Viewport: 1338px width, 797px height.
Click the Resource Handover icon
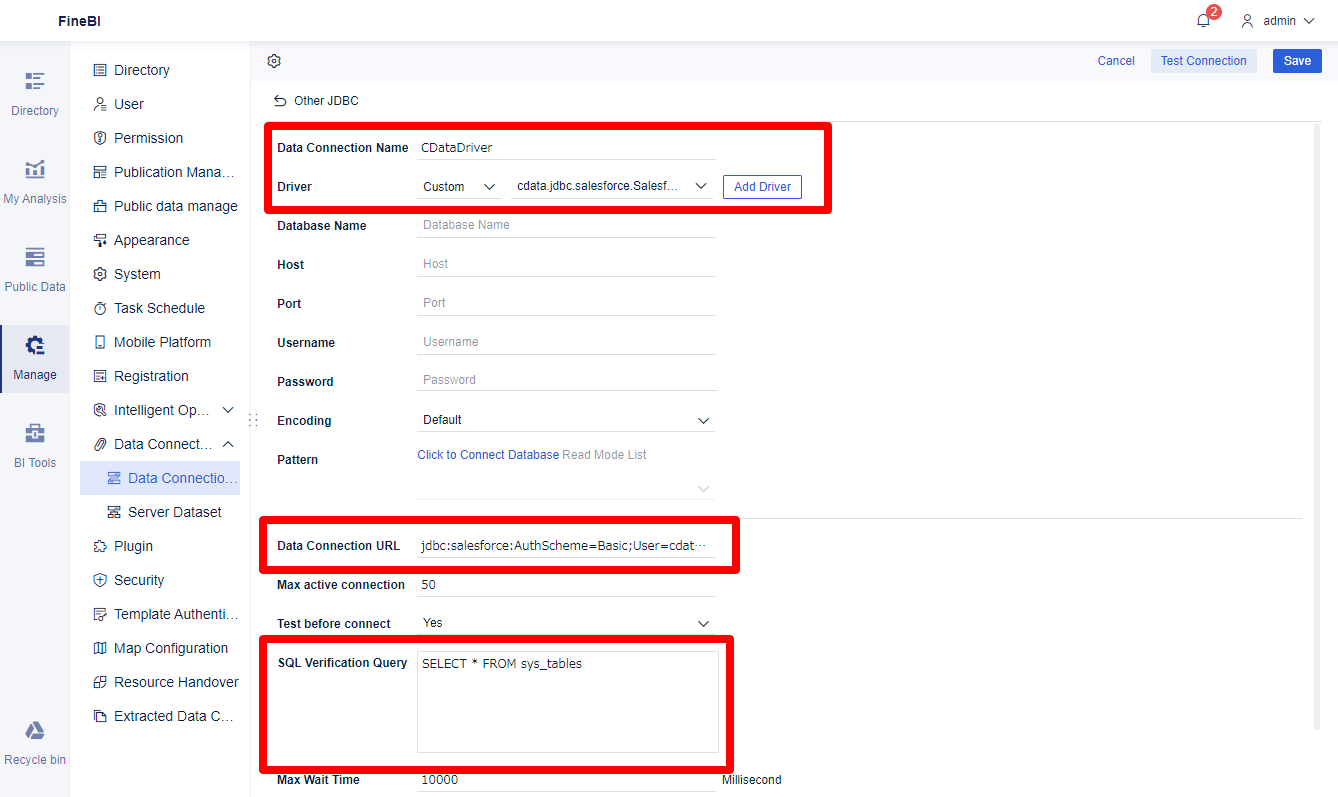100,682
